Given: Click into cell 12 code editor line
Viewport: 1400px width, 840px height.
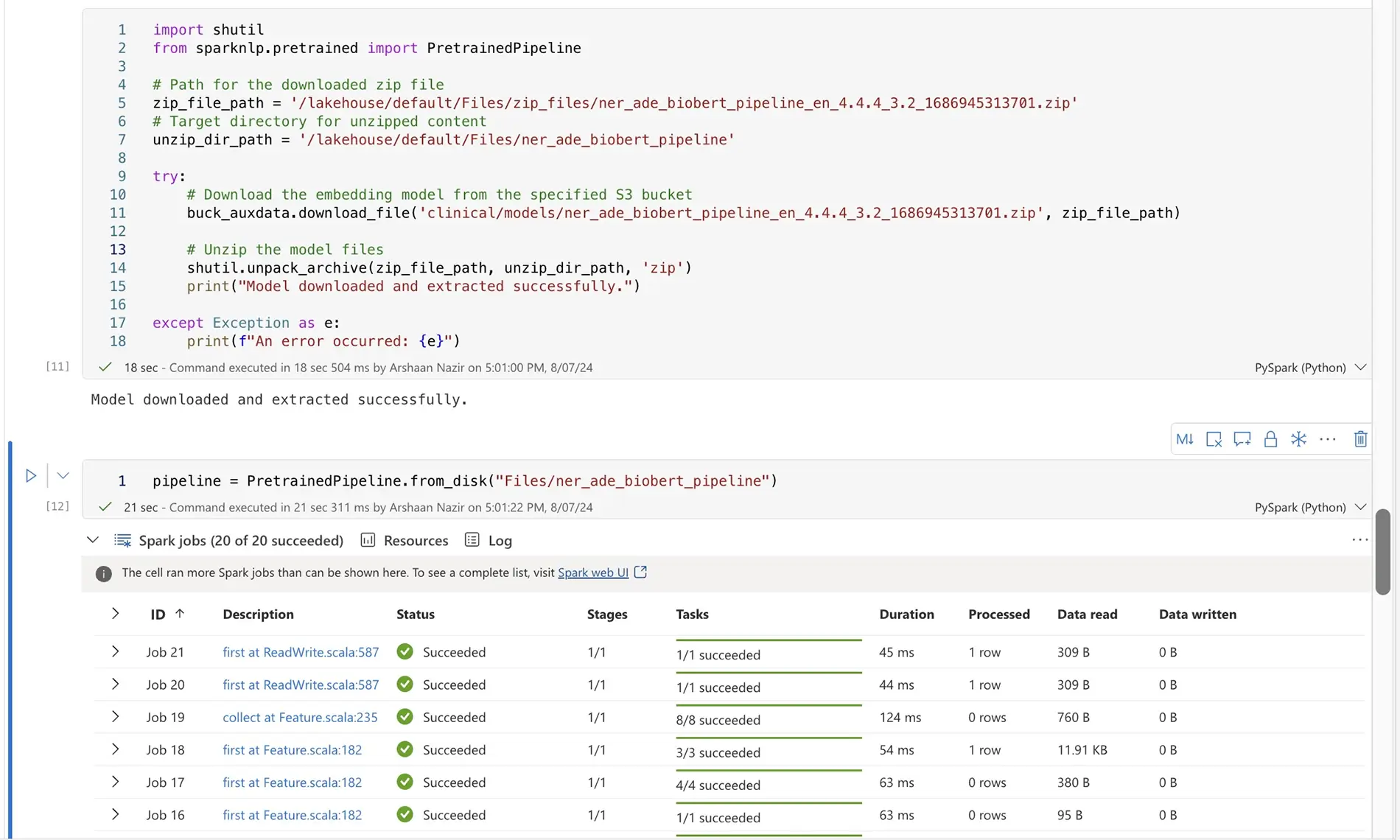Looking at the screenshot, I should pyautogui.click(x=464, y=480).
